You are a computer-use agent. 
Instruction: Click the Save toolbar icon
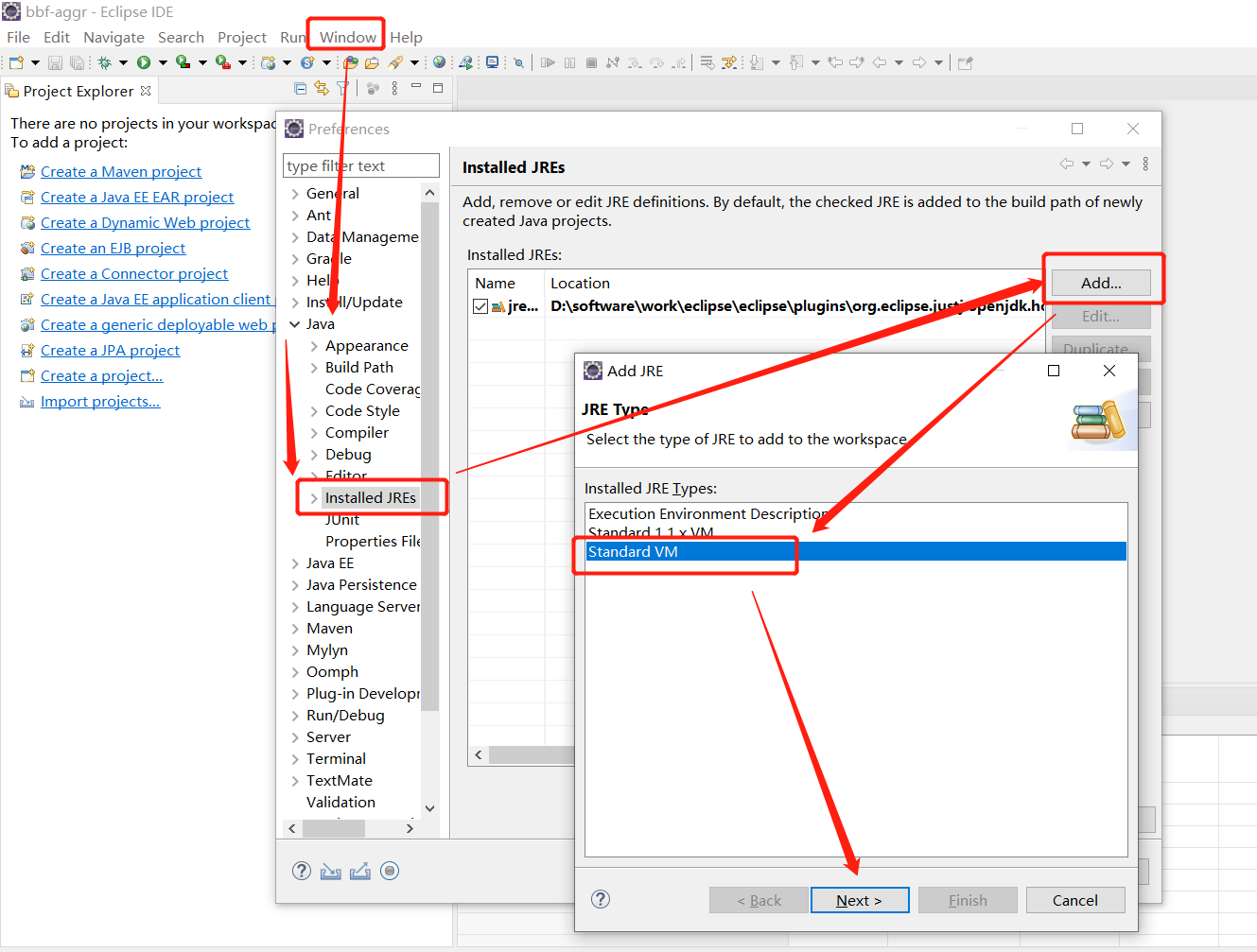tap(55, 62)
